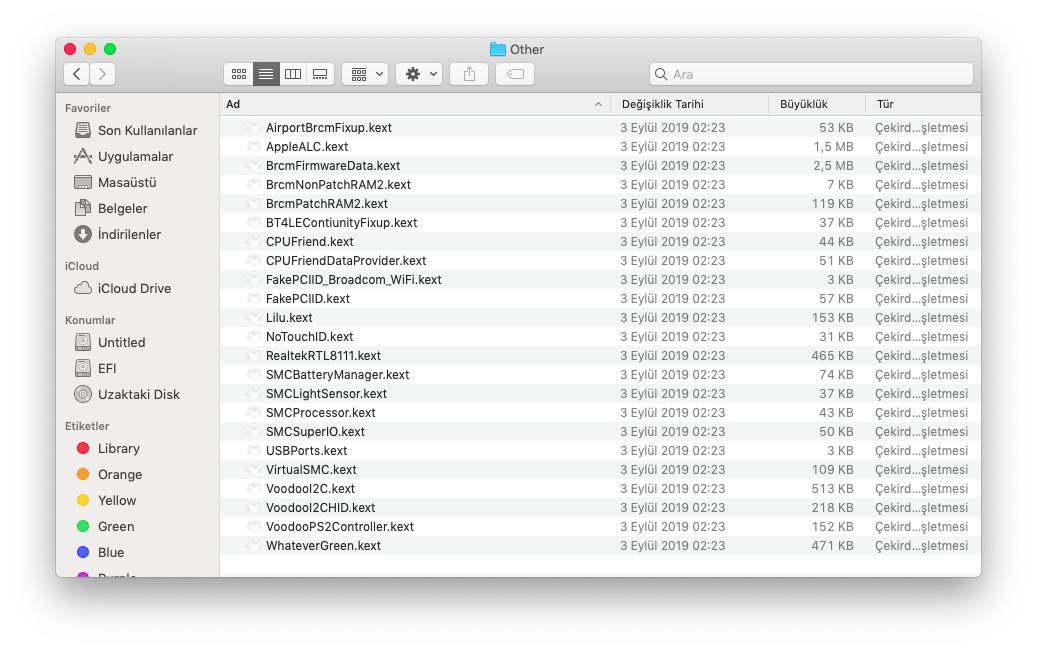The width and height of the screenshot is (1037, 651).
Task: Select the Lilu.kext file
Action: [289, 318]
